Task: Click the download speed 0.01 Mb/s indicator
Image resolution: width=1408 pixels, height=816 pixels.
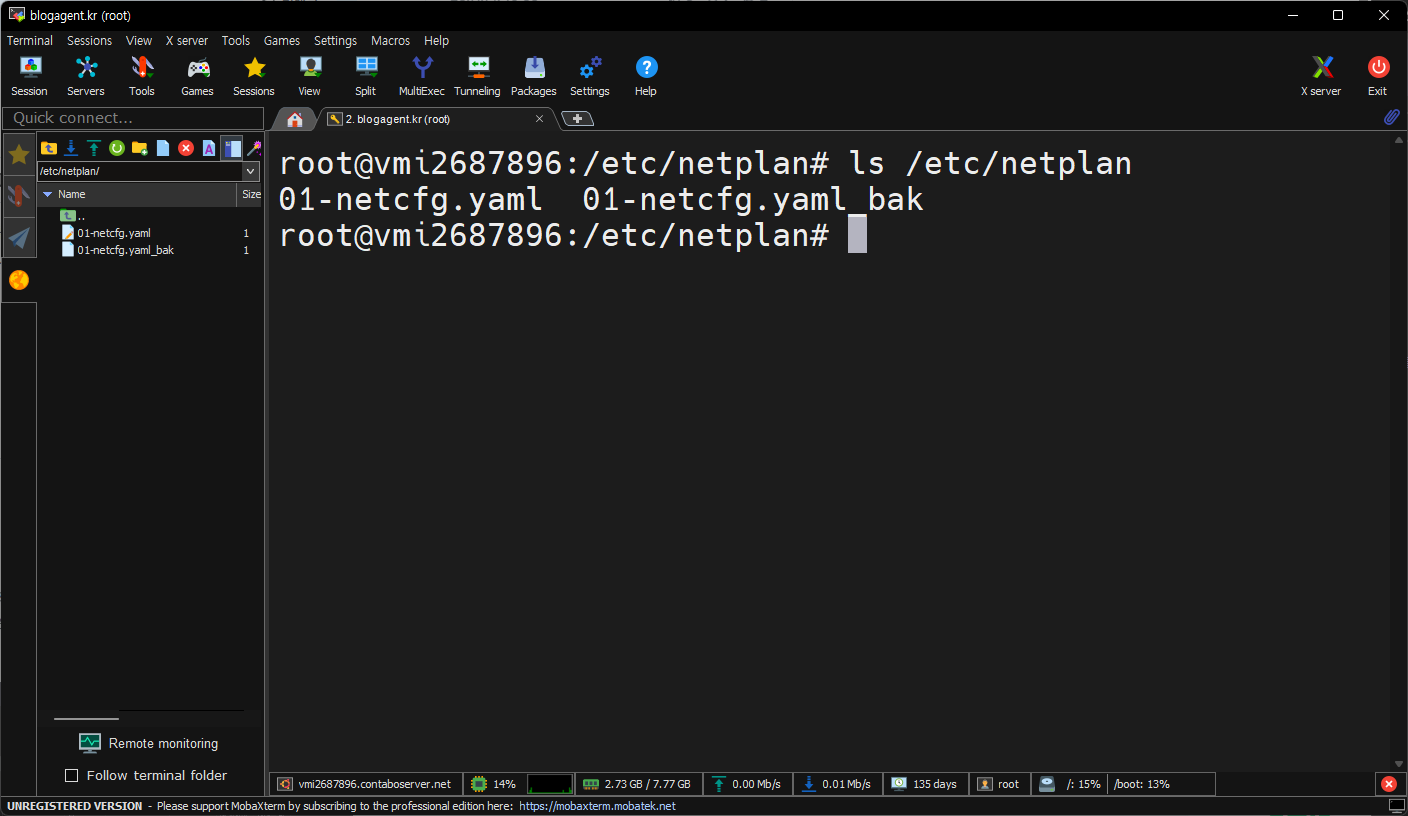Action: (x=838, y=784)
